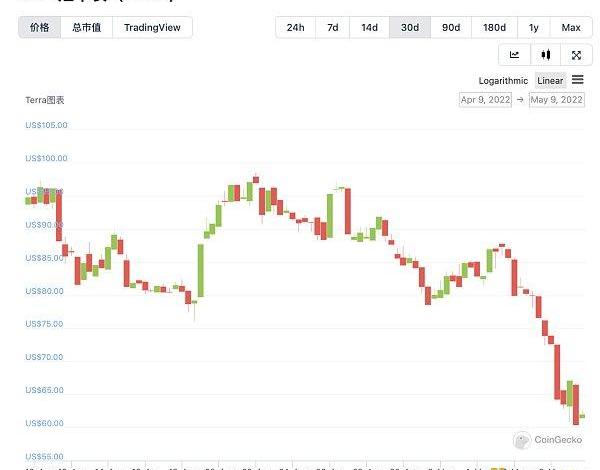Show the Max time range
The width and height of the screenshot is (600, 470).
(x=571, y=27)
